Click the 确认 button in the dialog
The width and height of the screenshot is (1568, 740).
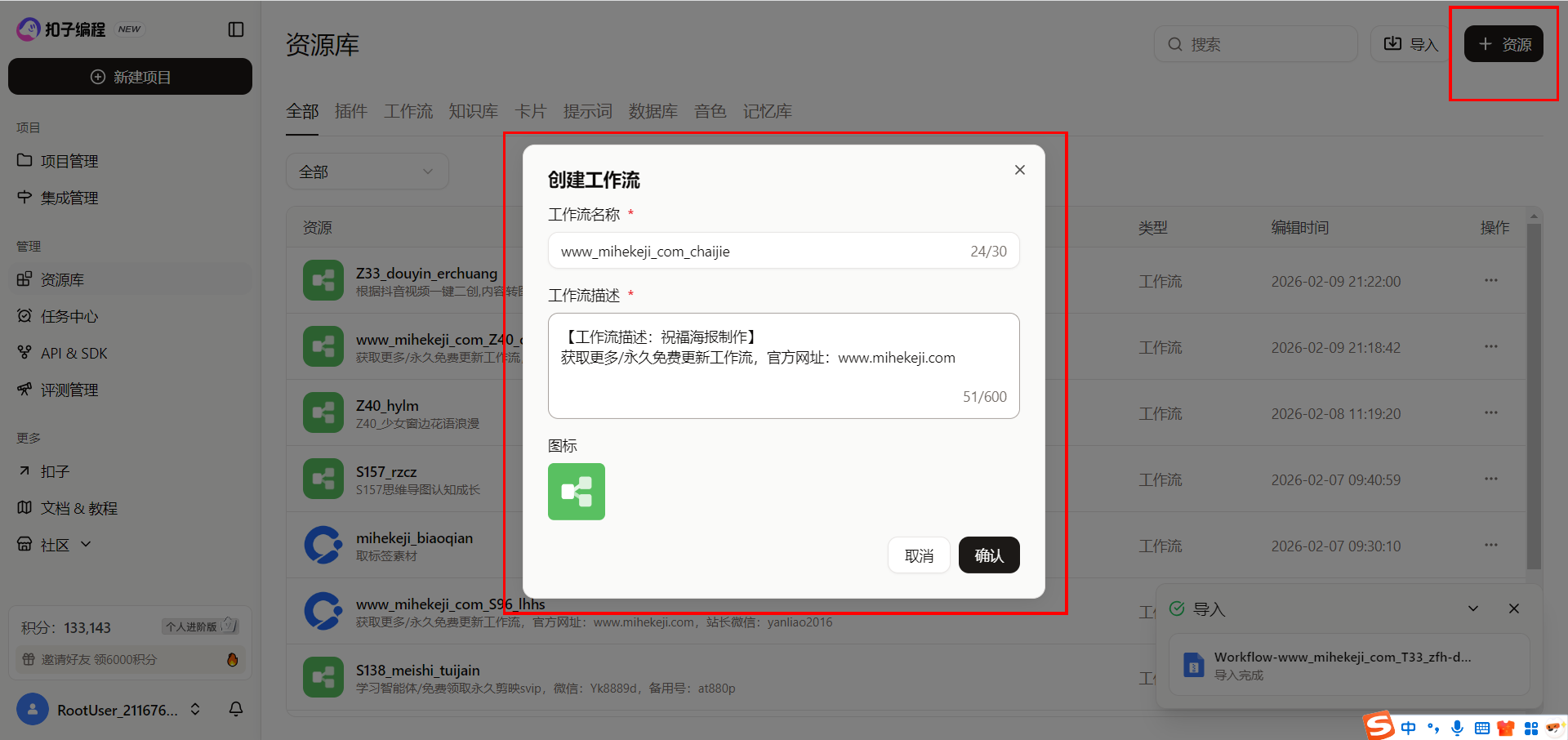tap(988, 555)
